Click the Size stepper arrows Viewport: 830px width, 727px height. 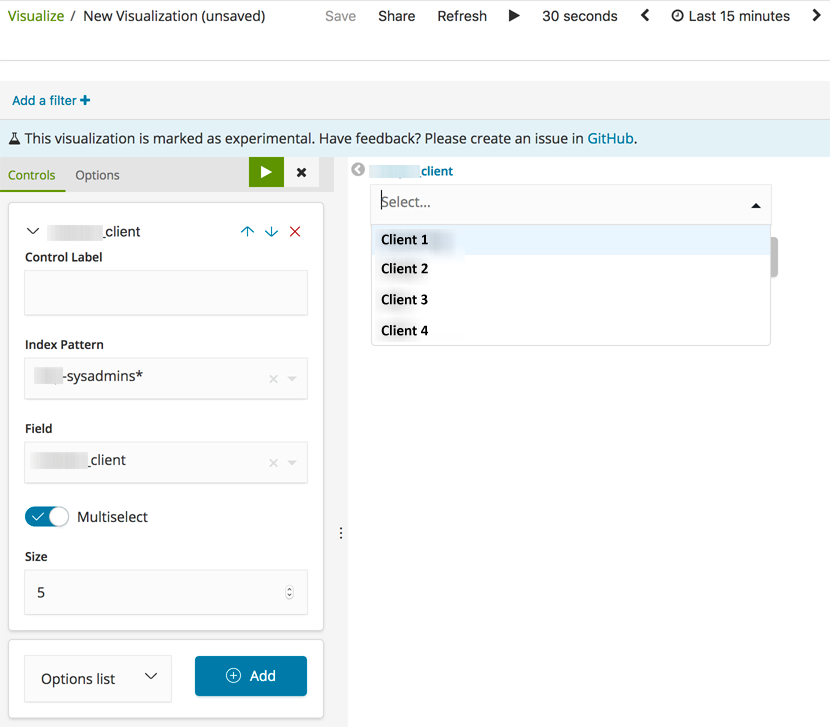[289, 592]
